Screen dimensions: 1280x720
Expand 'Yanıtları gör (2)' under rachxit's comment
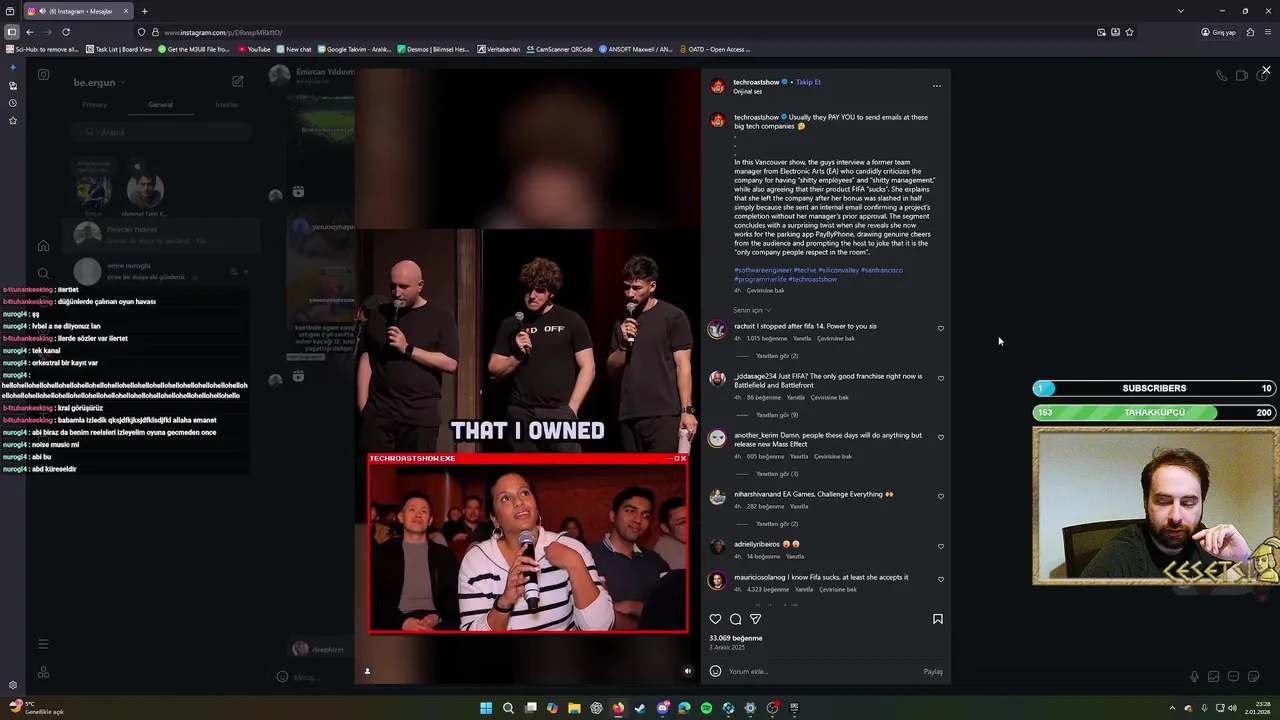tap(776, 356)
